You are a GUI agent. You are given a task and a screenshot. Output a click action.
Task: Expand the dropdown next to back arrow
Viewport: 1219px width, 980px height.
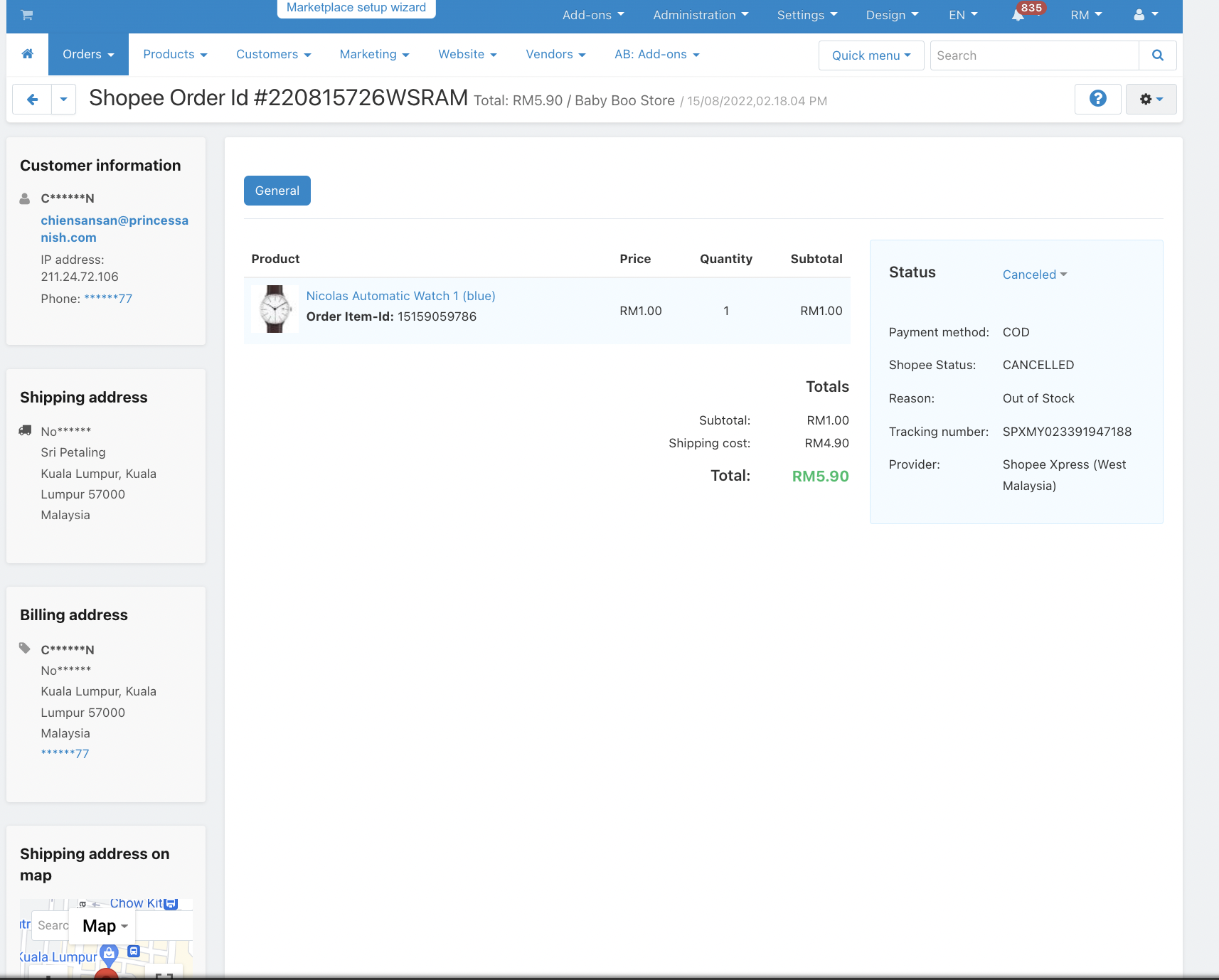pos(63,100)
